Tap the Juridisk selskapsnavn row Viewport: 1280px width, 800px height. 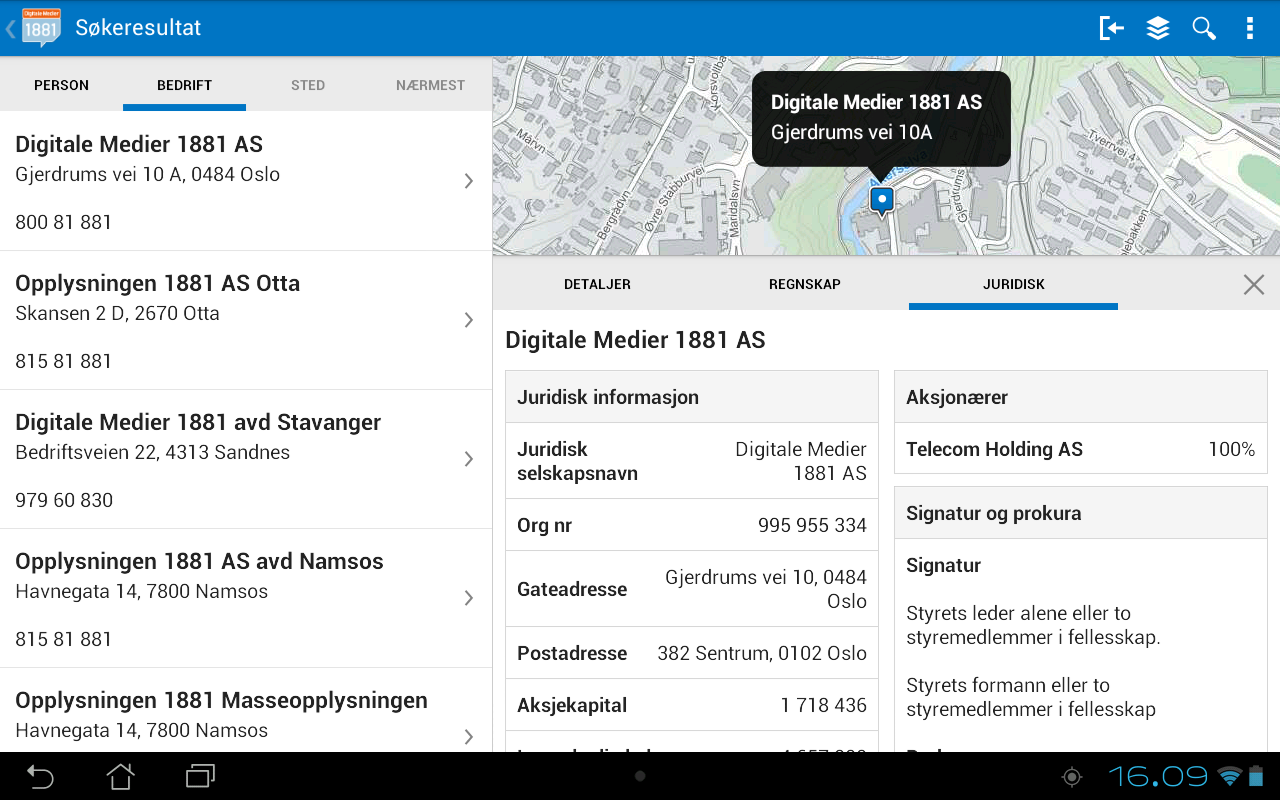click(x=692, y=461)
